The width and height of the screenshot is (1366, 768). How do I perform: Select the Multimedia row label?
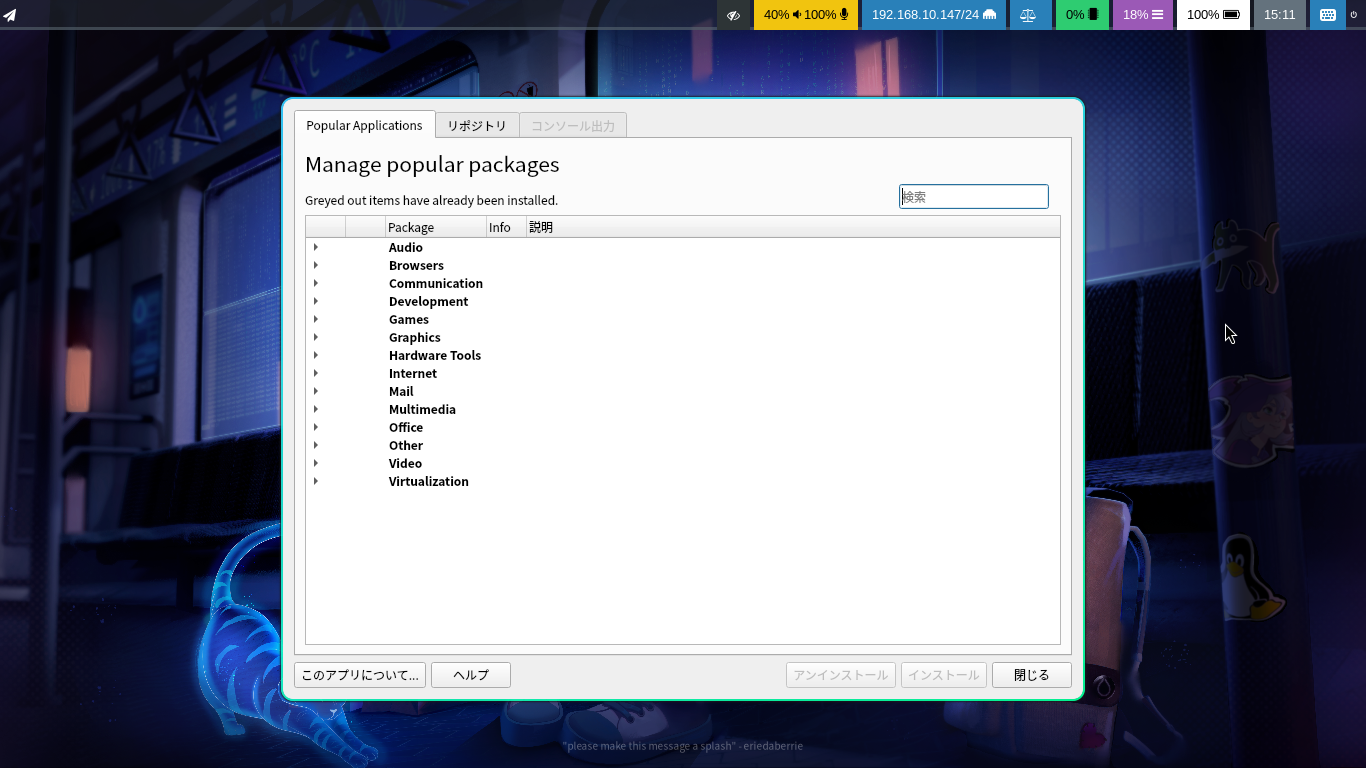[x=422, y=409]
